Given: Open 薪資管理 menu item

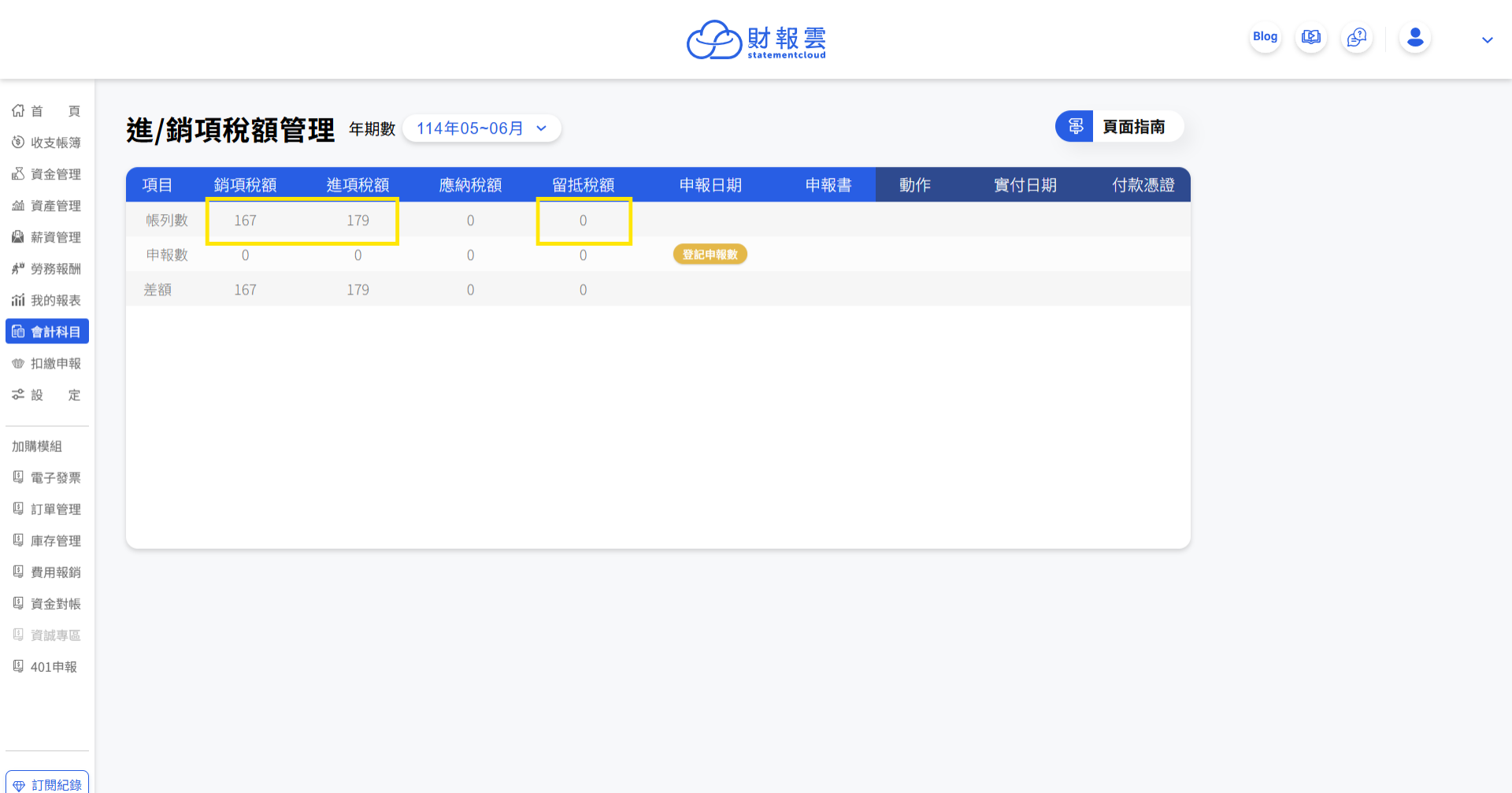Looking at the screenshot, I should (x=47, y=237).
